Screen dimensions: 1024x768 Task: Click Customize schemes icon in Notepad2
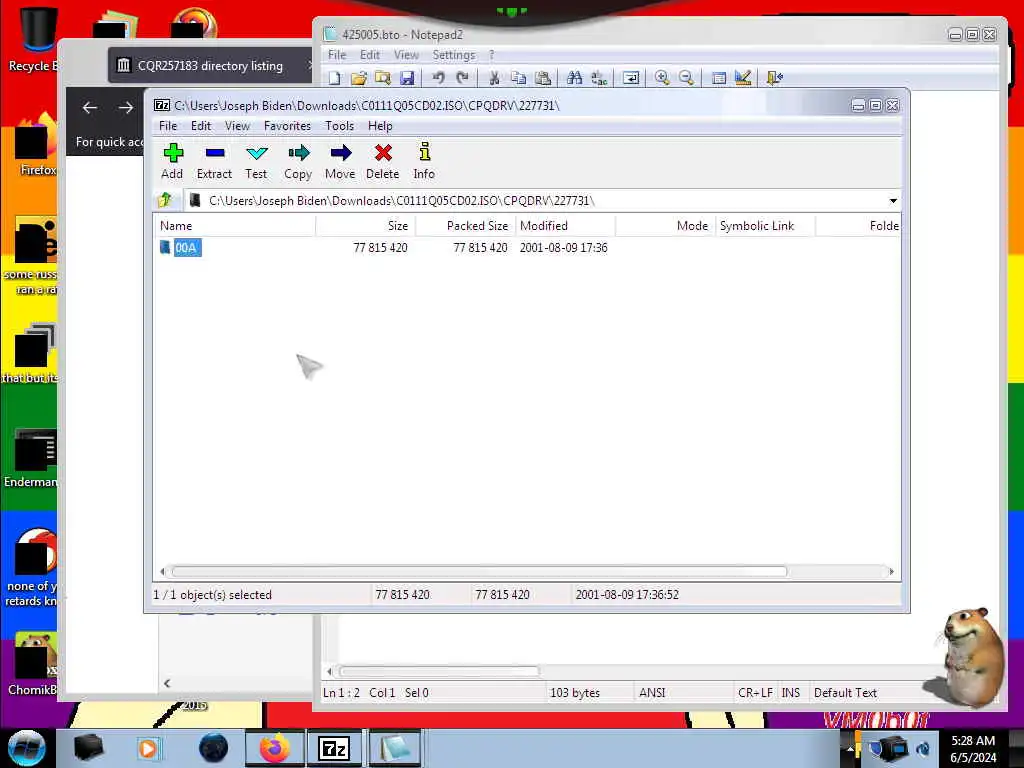[743, 78]
